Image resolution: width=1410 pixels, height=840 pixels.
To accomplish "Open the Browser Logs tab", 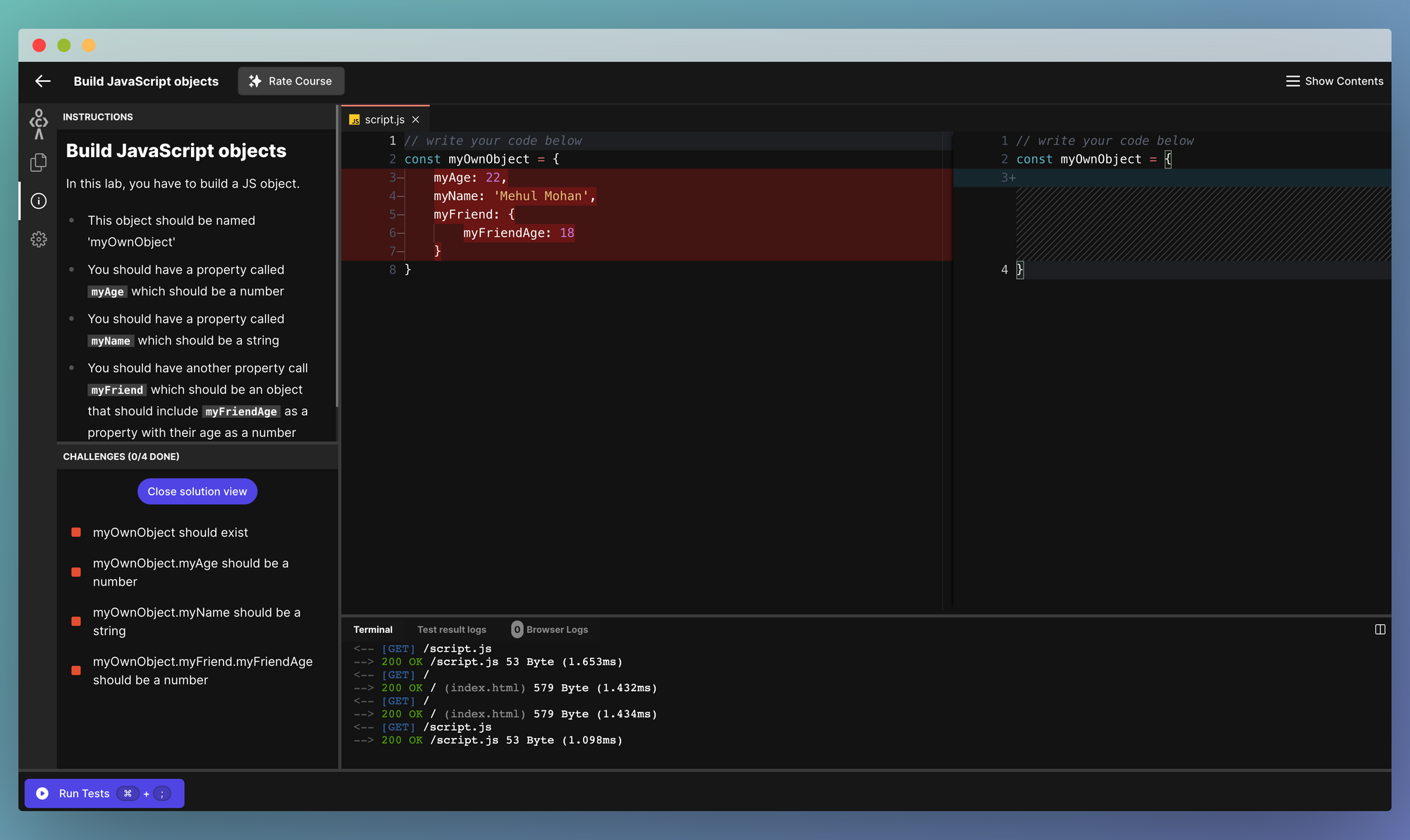I will coord(558,629).
